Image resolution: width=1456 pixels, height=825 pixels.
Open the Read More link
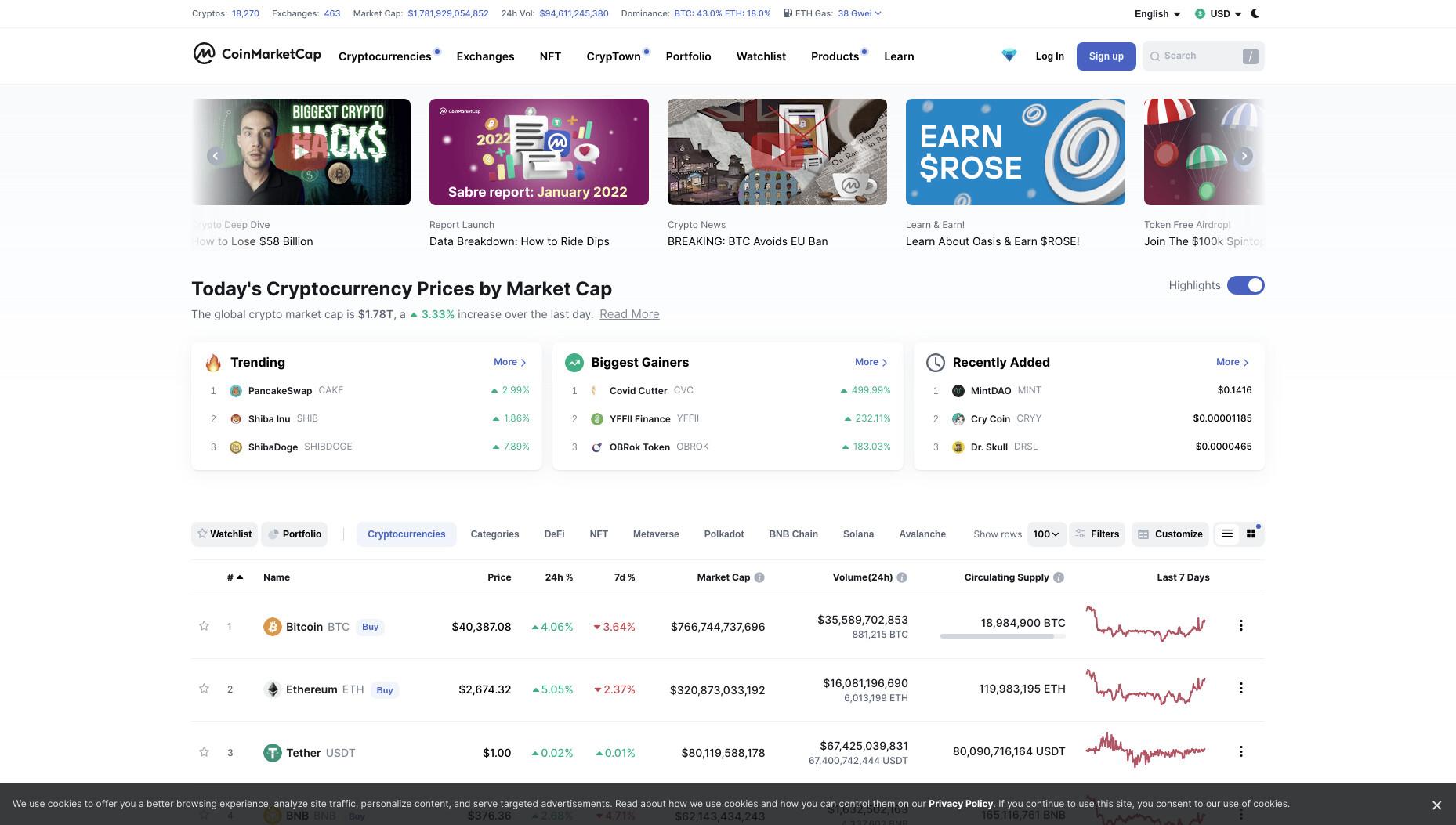point(629,314)
